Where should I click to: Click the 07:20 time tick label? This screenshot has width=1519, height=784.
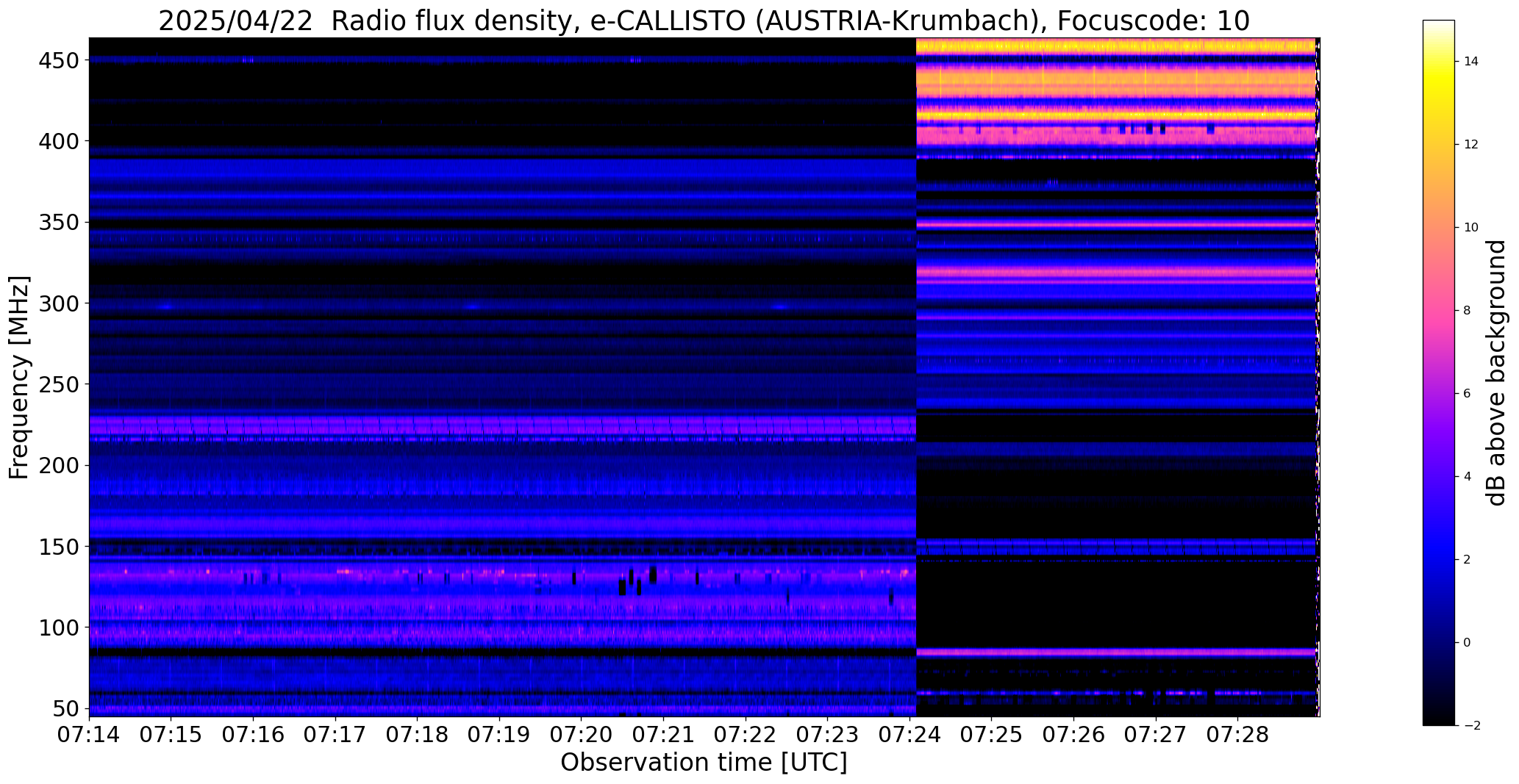click(x=582, y=735)
